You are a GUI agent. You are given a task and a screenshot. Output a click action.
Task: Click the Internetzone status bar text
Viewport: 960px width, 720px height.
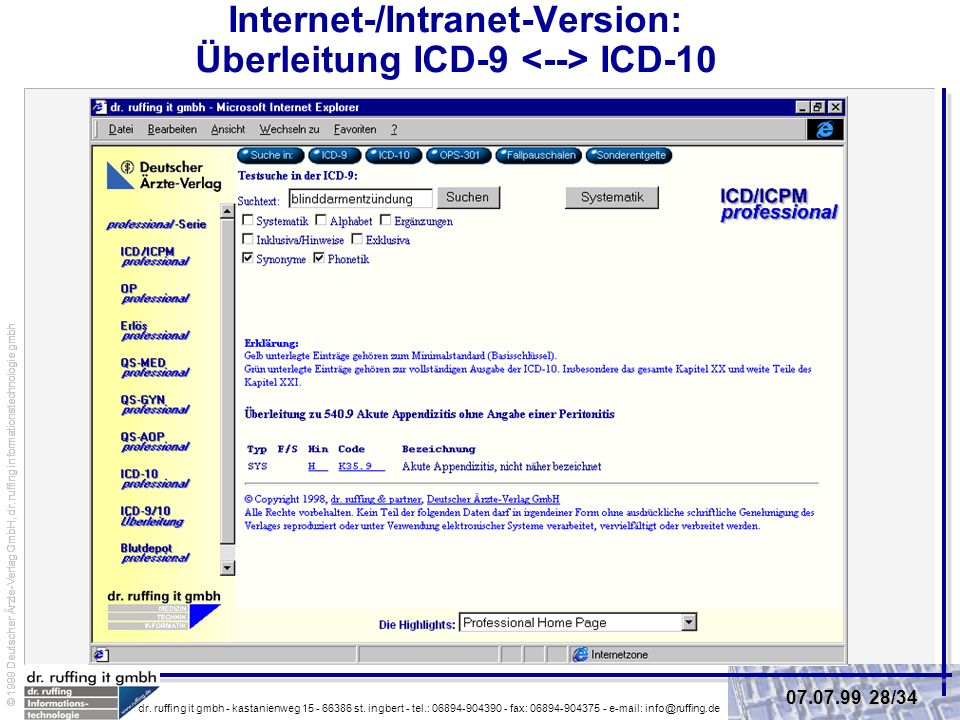click(619, 654)
